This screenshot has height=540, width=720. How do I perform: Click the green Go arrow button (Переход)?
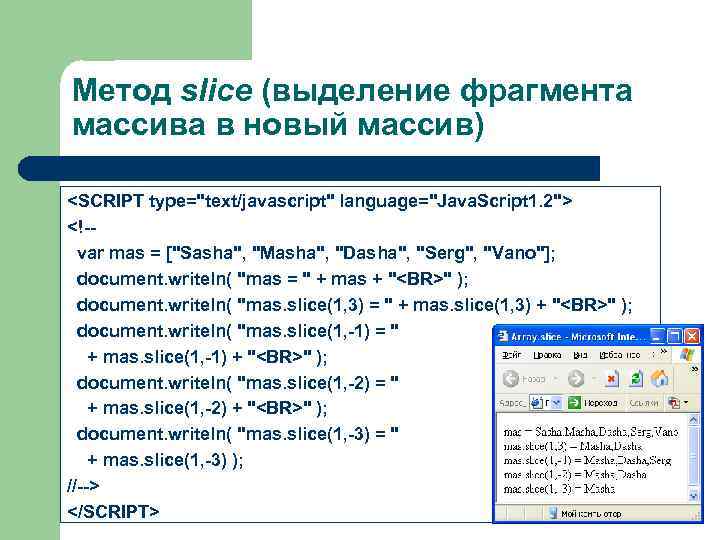click(574, 403)
